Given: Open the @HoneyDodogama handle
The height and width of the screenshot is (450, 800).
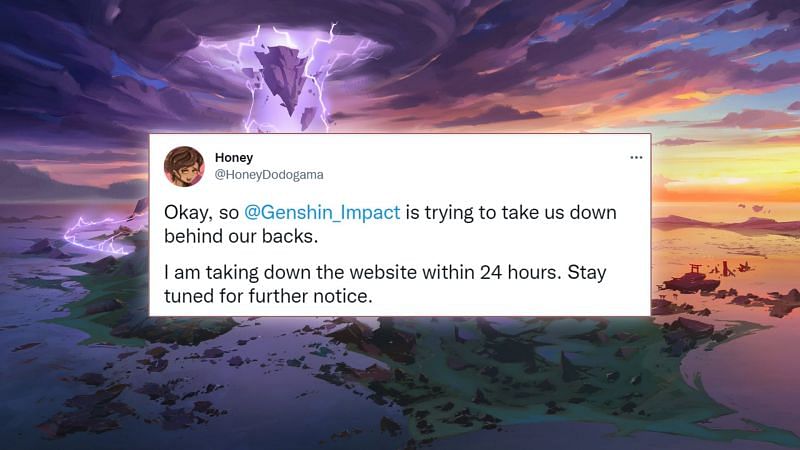Looking at the screenshot, I should pyautogui.click(x=269, y=175).
